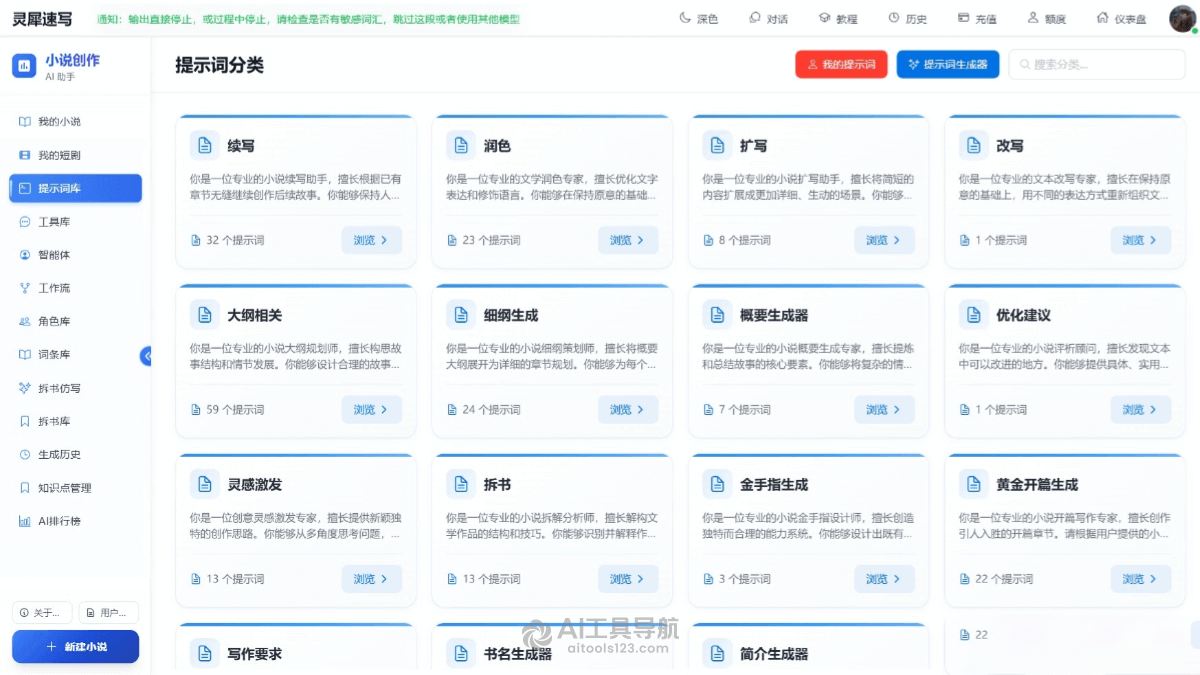This screenshot has width=1200, height=675.
Task: Click the 灵感激发 card document icon
Action: 204,484
